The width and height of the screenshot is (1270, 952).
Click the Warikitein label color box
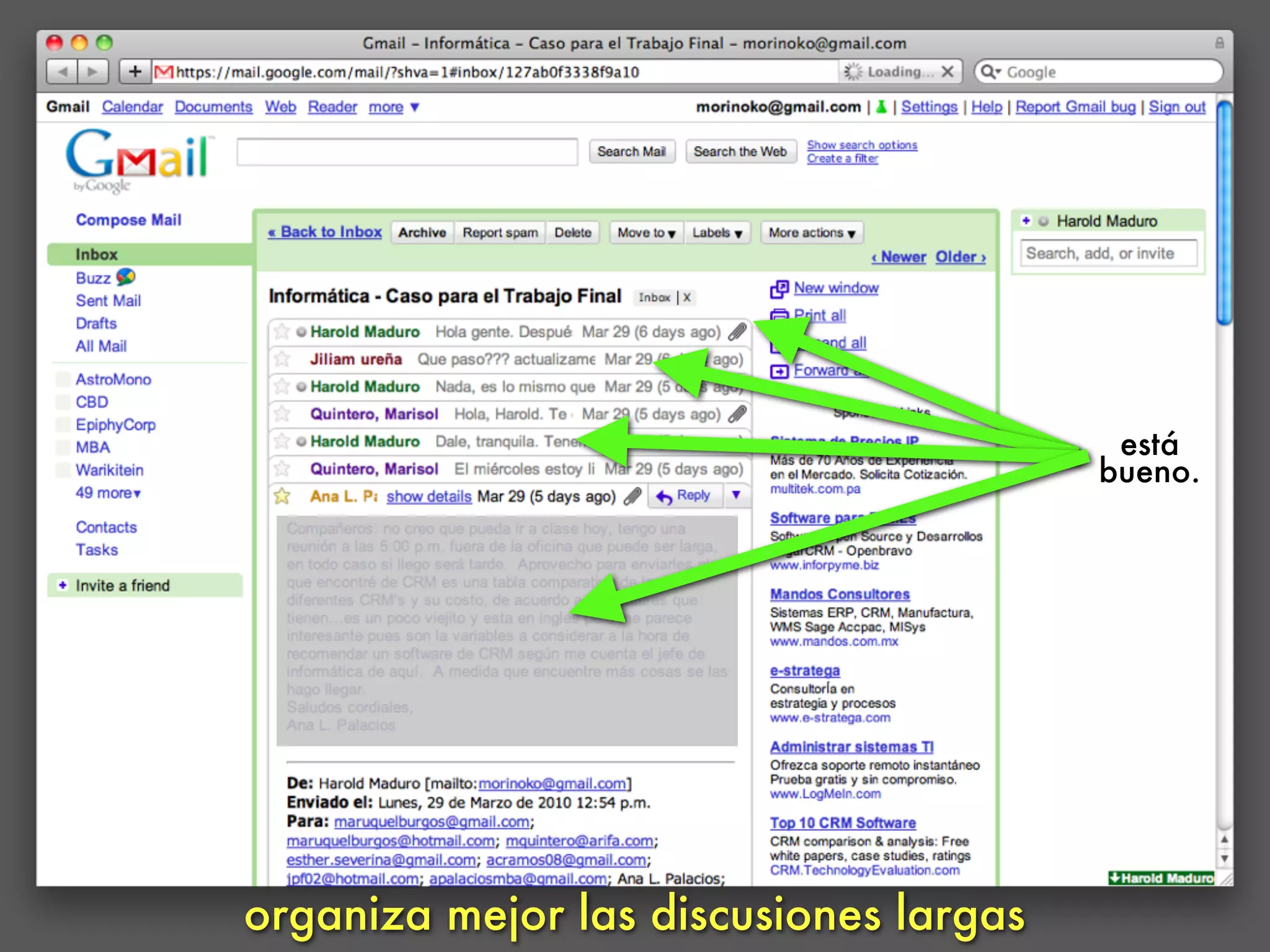63,470
